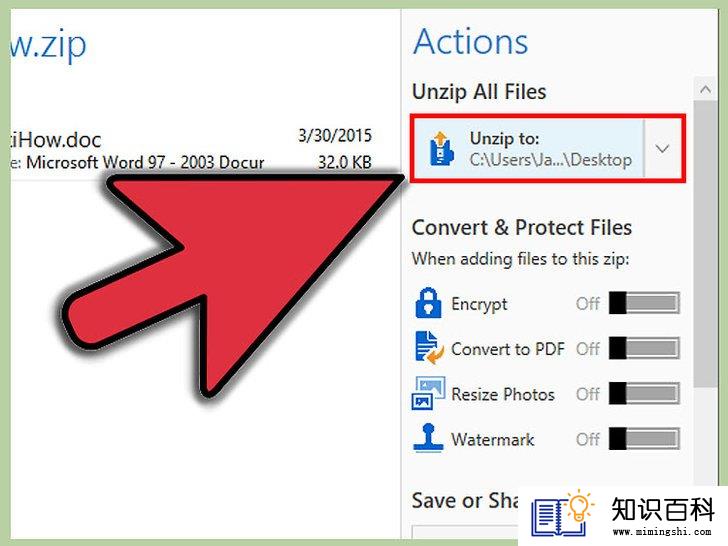
Task: Click the Watermark option label
Action: click(493, 439)
